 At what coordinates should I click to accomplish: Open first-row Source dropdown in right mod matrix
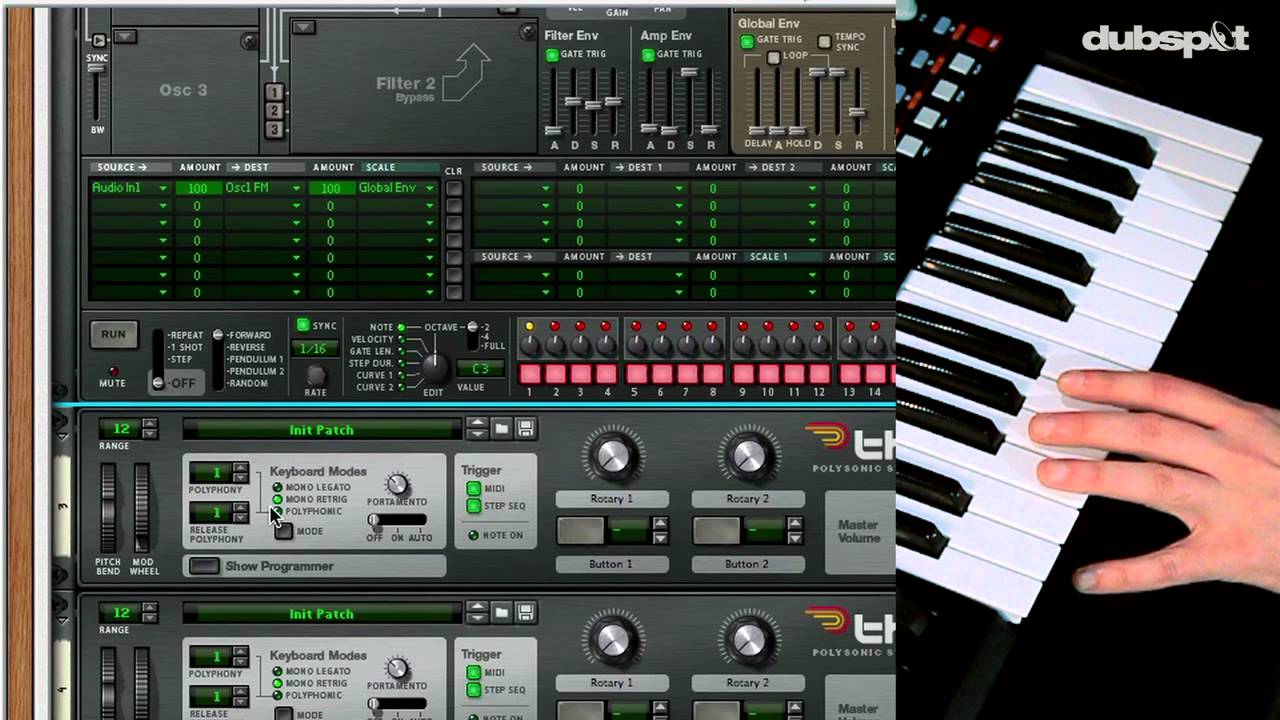[x=546, y=188]
